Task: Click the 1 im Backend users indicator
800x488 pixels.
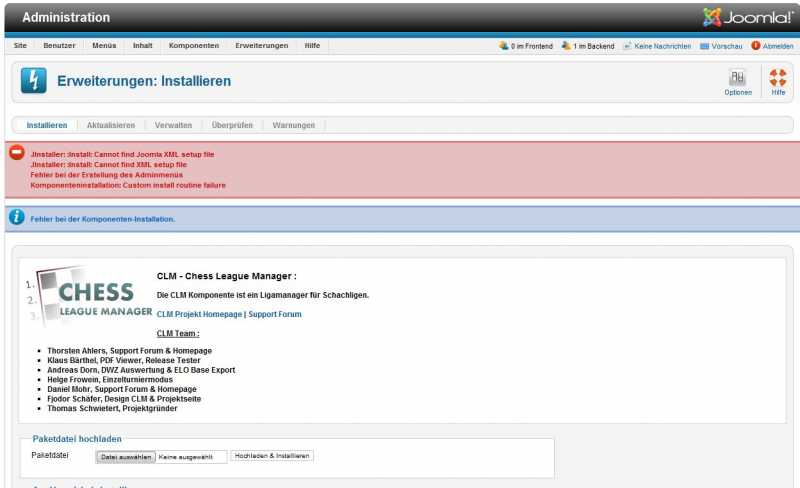Action: coord(587,46)
